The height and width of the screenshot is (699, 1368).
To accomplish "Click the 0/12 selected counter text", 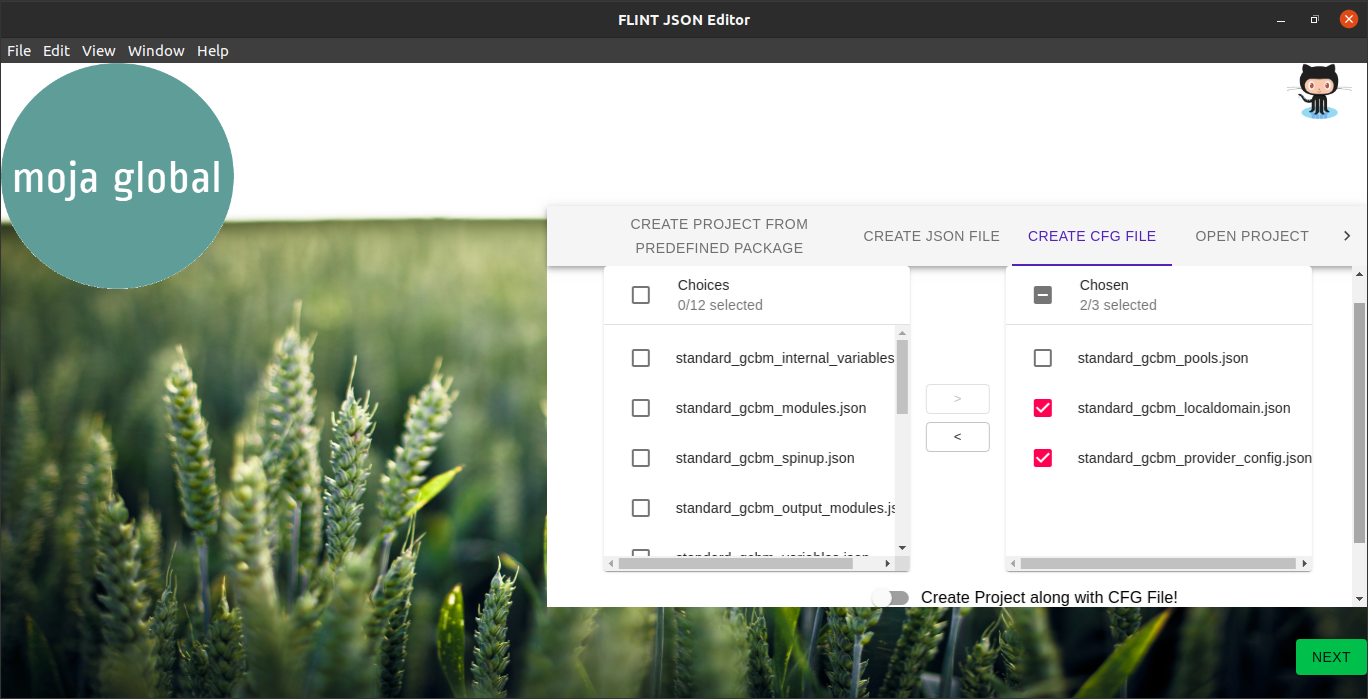I will (720, 305).
